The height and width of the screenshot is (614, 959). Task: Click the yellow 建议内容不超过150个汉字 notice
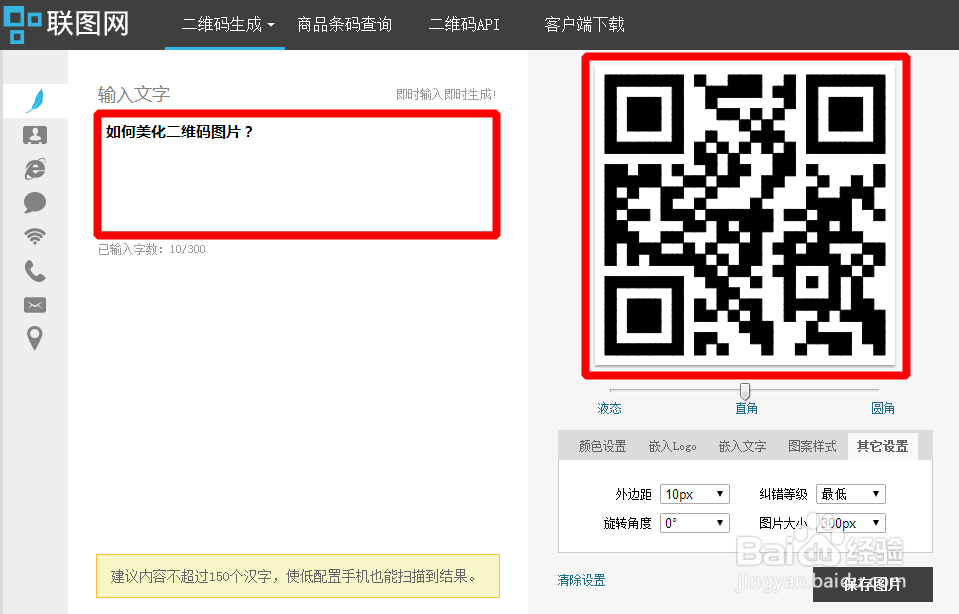click(x=298, y=576)
